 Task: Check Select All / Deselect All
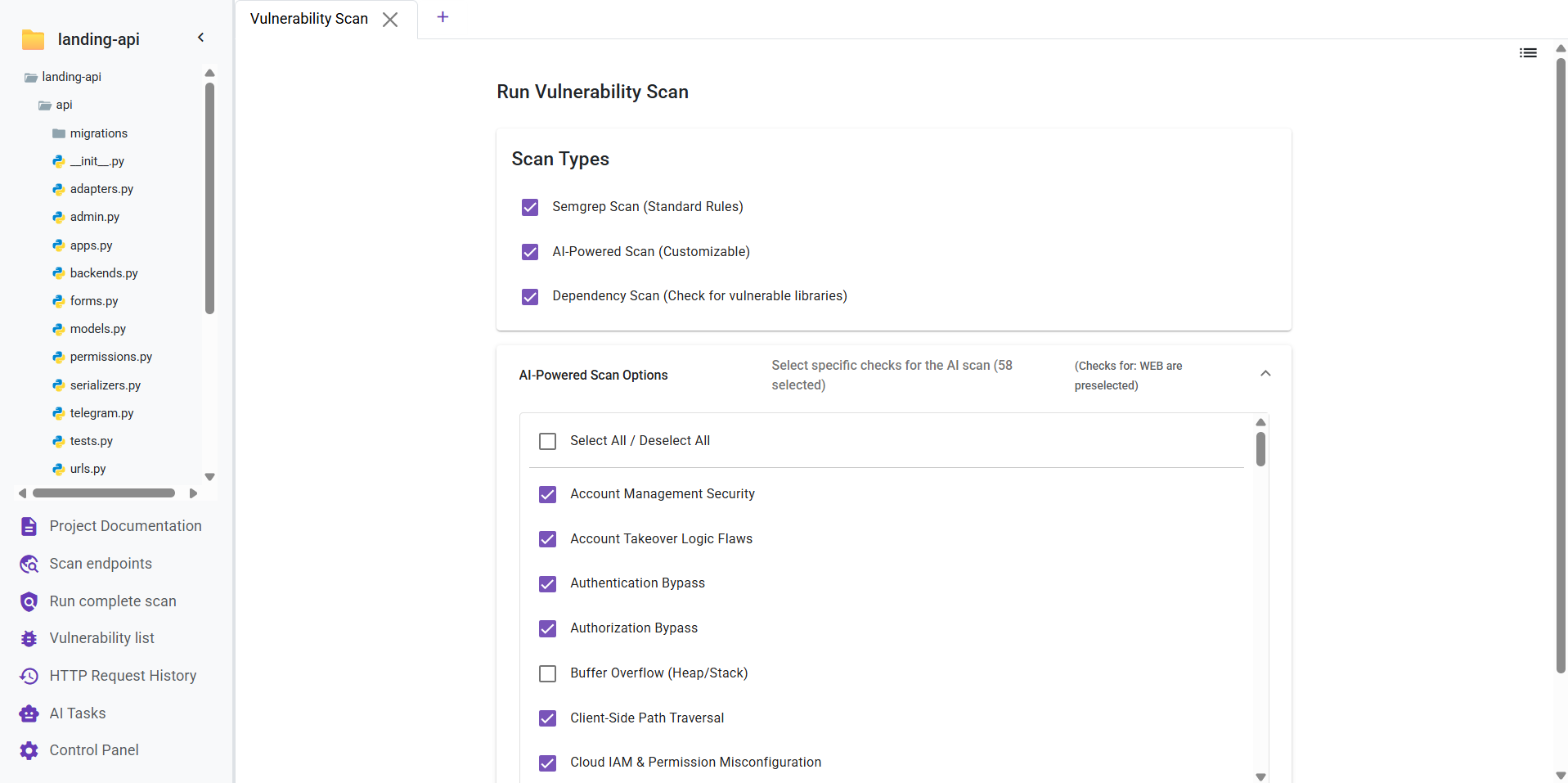pos(547,441)
